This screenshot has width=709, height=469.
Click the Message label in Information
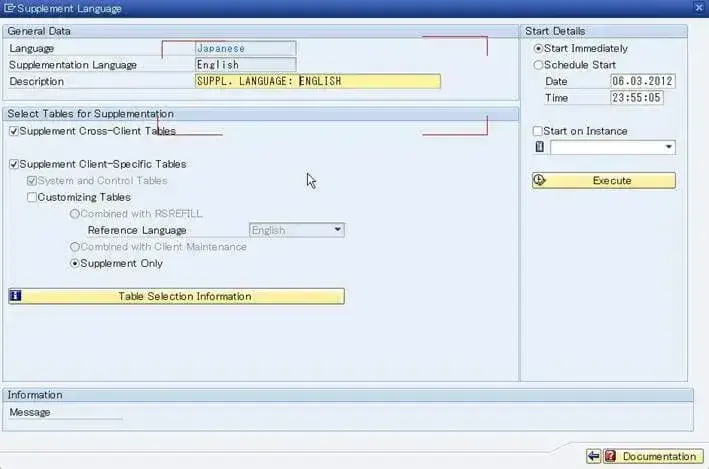30,412
